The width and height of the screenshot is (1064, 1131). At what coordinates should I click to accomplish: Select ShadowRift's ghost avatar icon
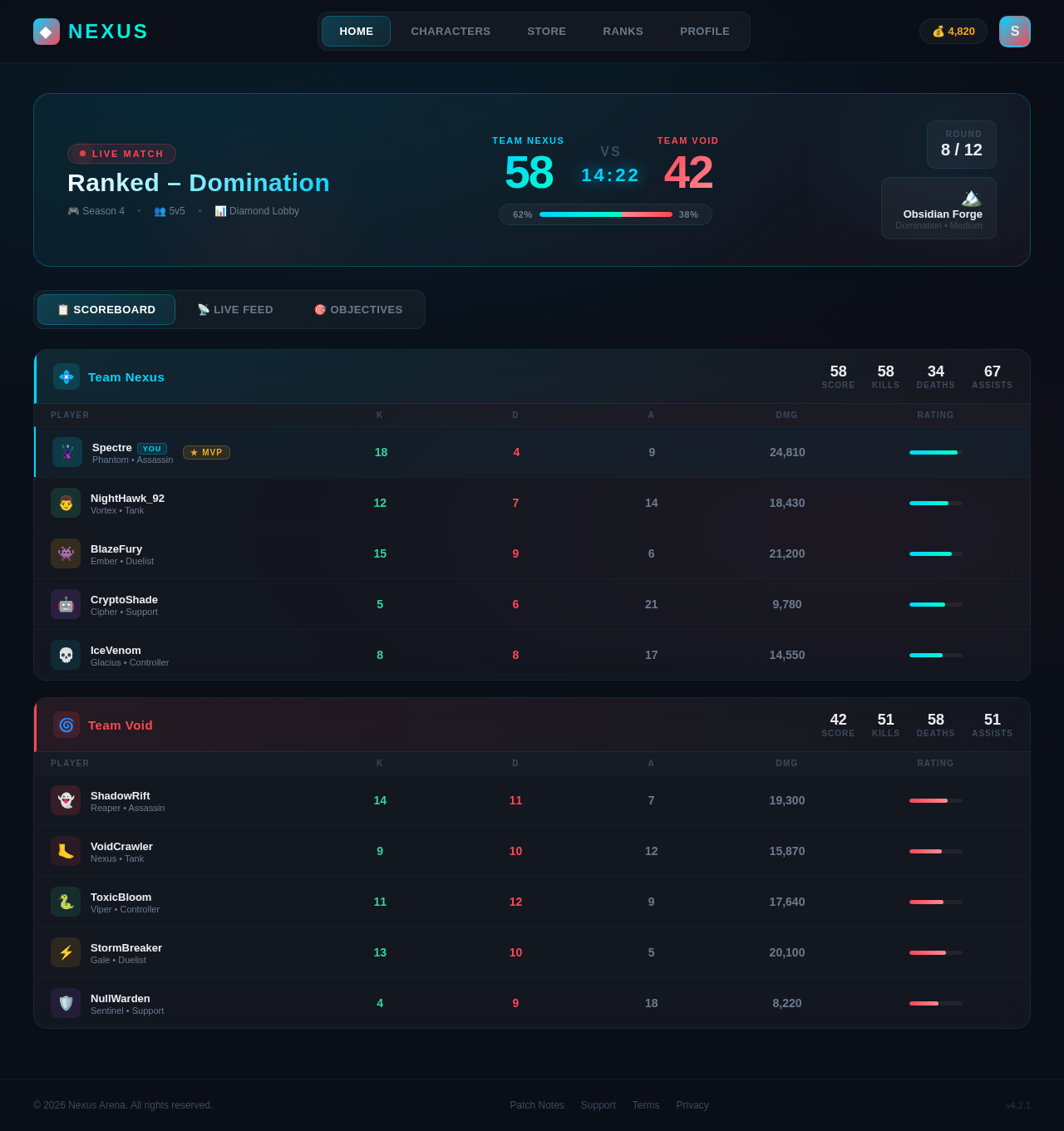coord(66,800)
